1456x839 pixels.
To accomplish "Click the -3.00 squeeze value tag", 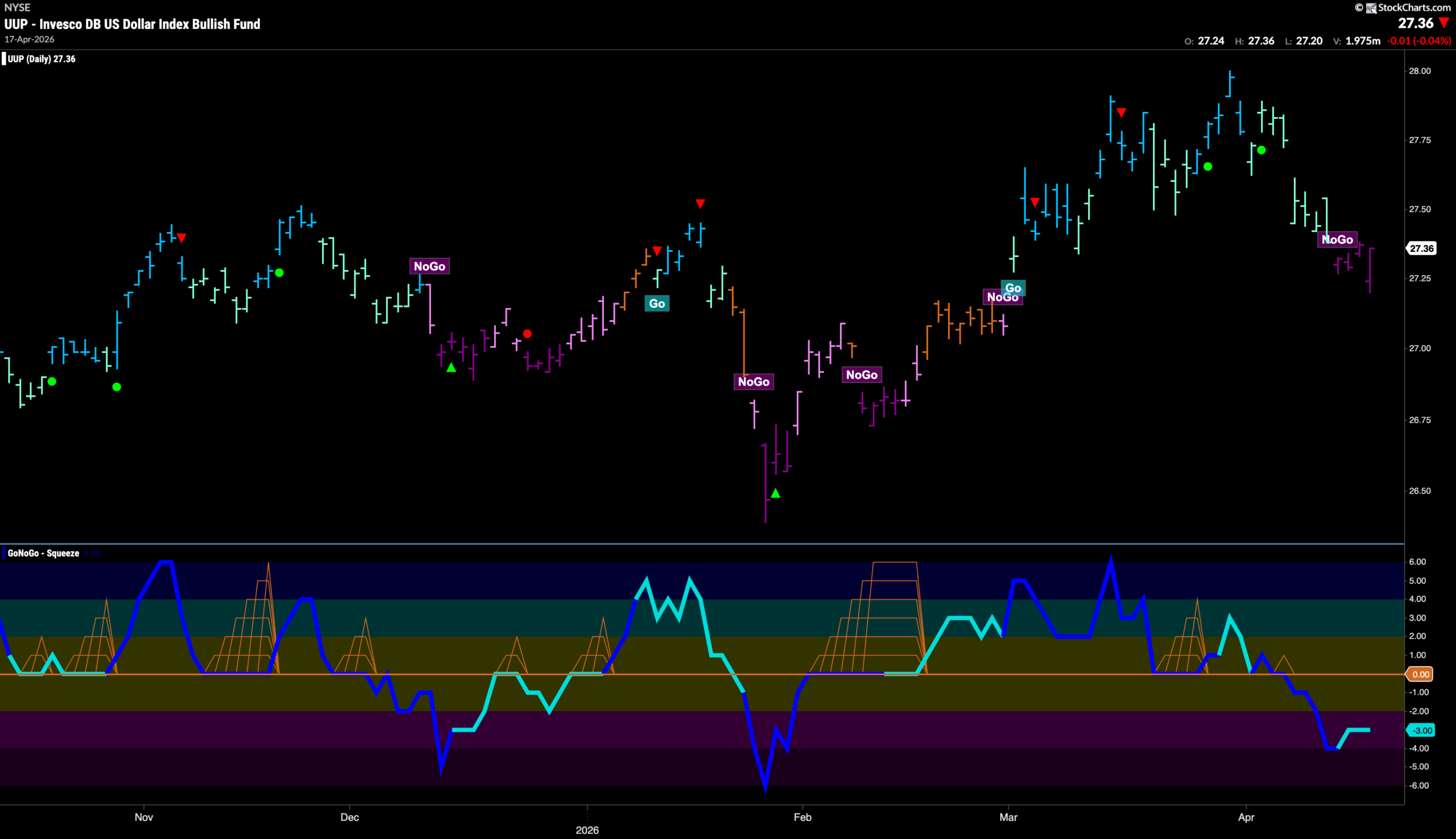I will [1421, 730].
